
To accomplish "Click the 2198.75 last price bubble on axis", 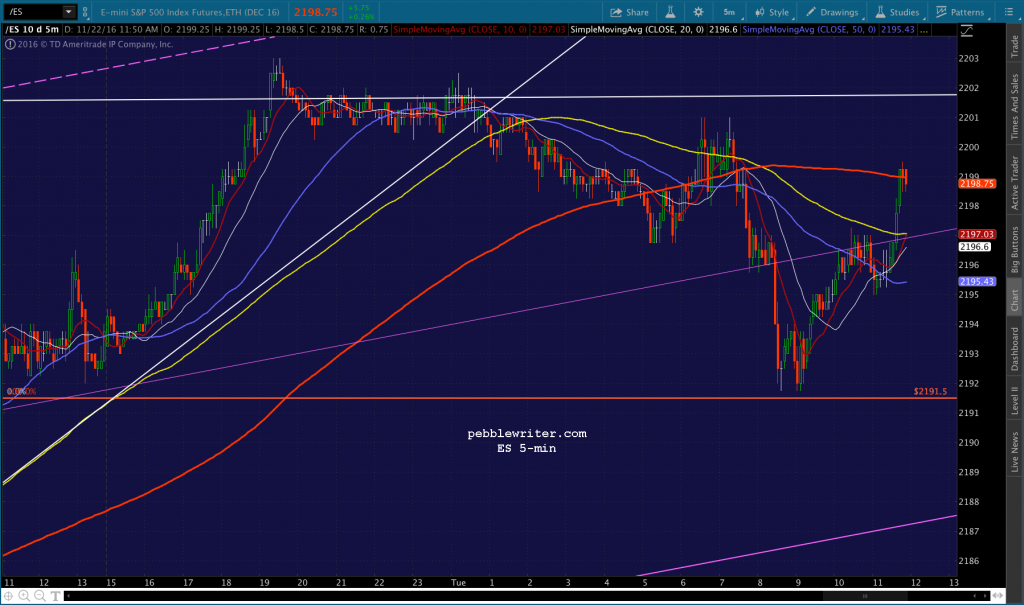I will coord(977,184).
